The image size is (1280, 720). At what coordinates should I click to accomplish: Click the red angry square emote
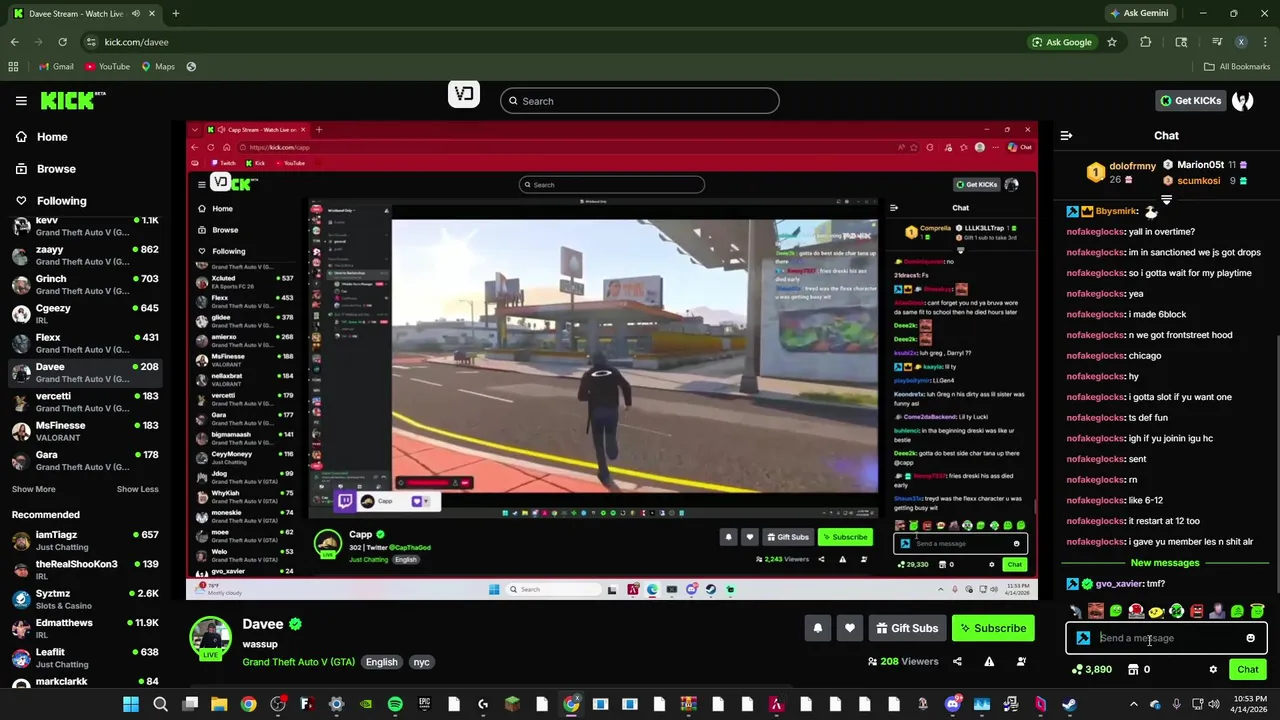1197,611
